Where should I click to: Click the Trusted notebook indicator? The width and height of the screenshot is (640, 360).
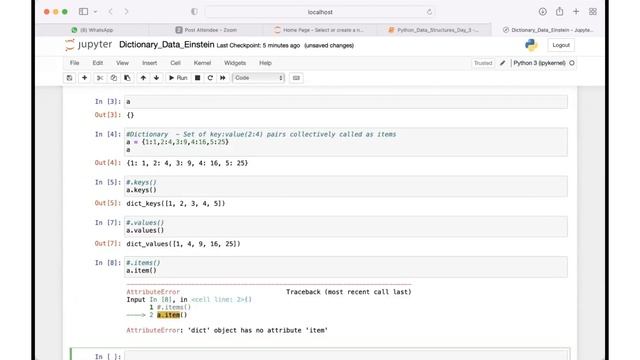coord(483,63)
